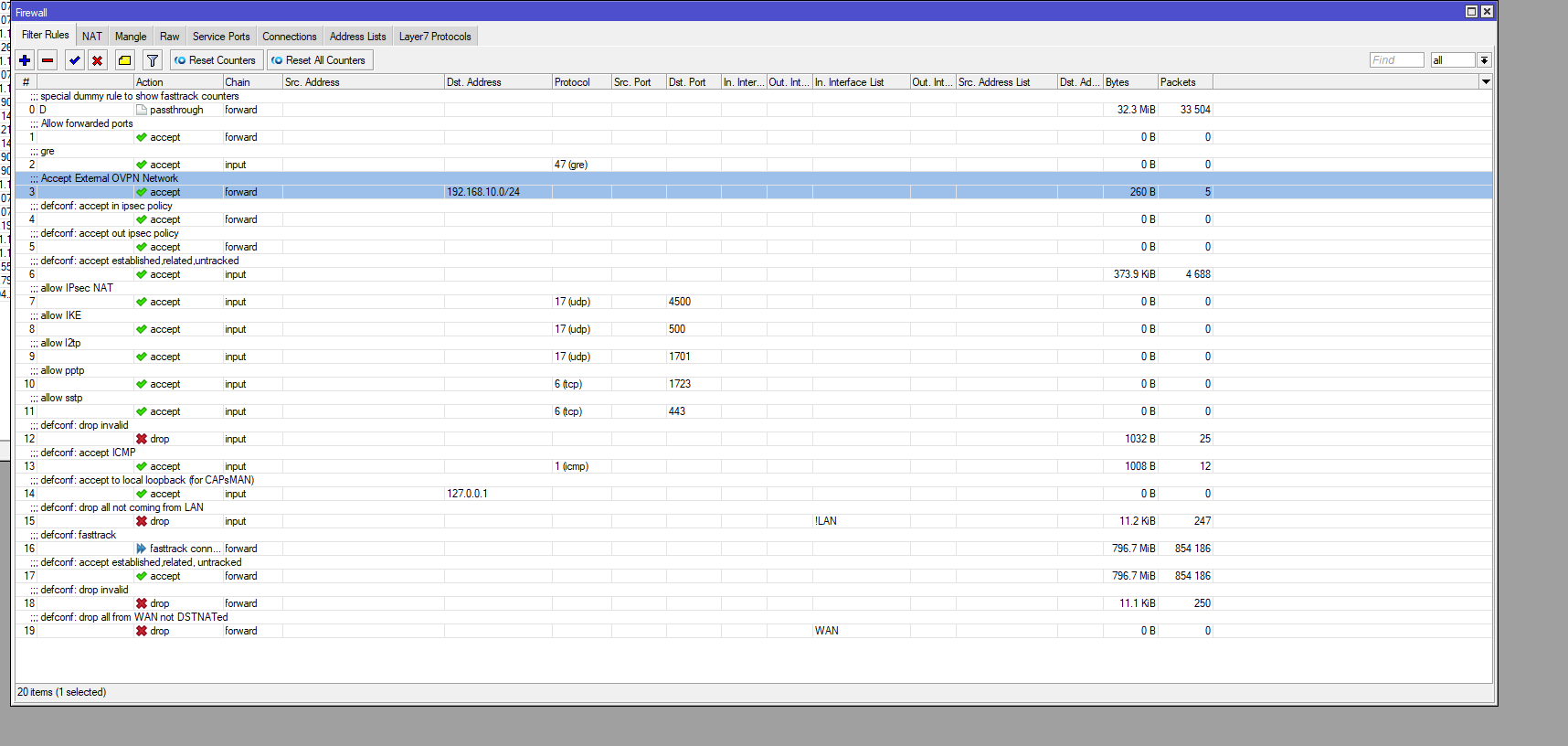1568x746 pixels.
Task: Sort by the Protocol column header
Action: [582, 82]
